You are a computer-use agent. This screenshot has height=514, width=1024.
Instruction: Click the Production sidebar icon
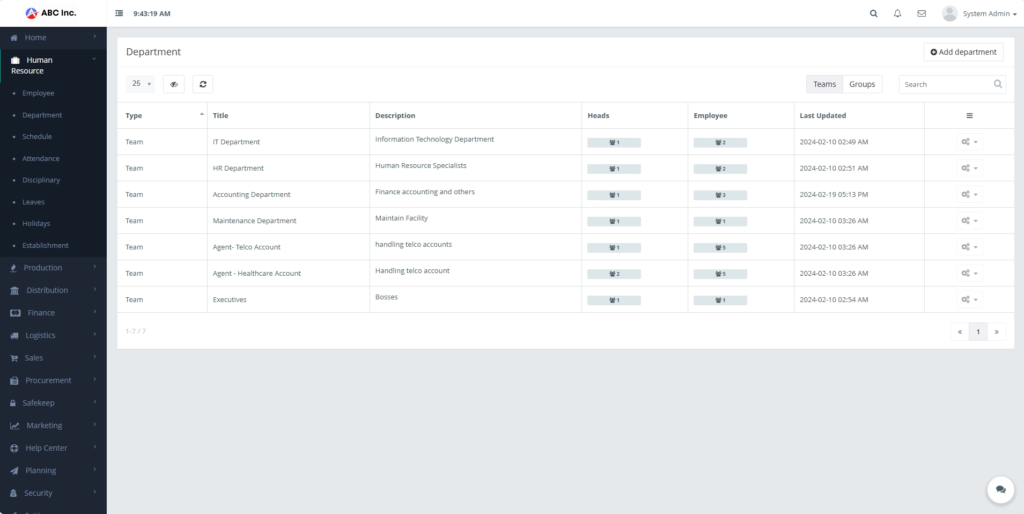[14, 268]
